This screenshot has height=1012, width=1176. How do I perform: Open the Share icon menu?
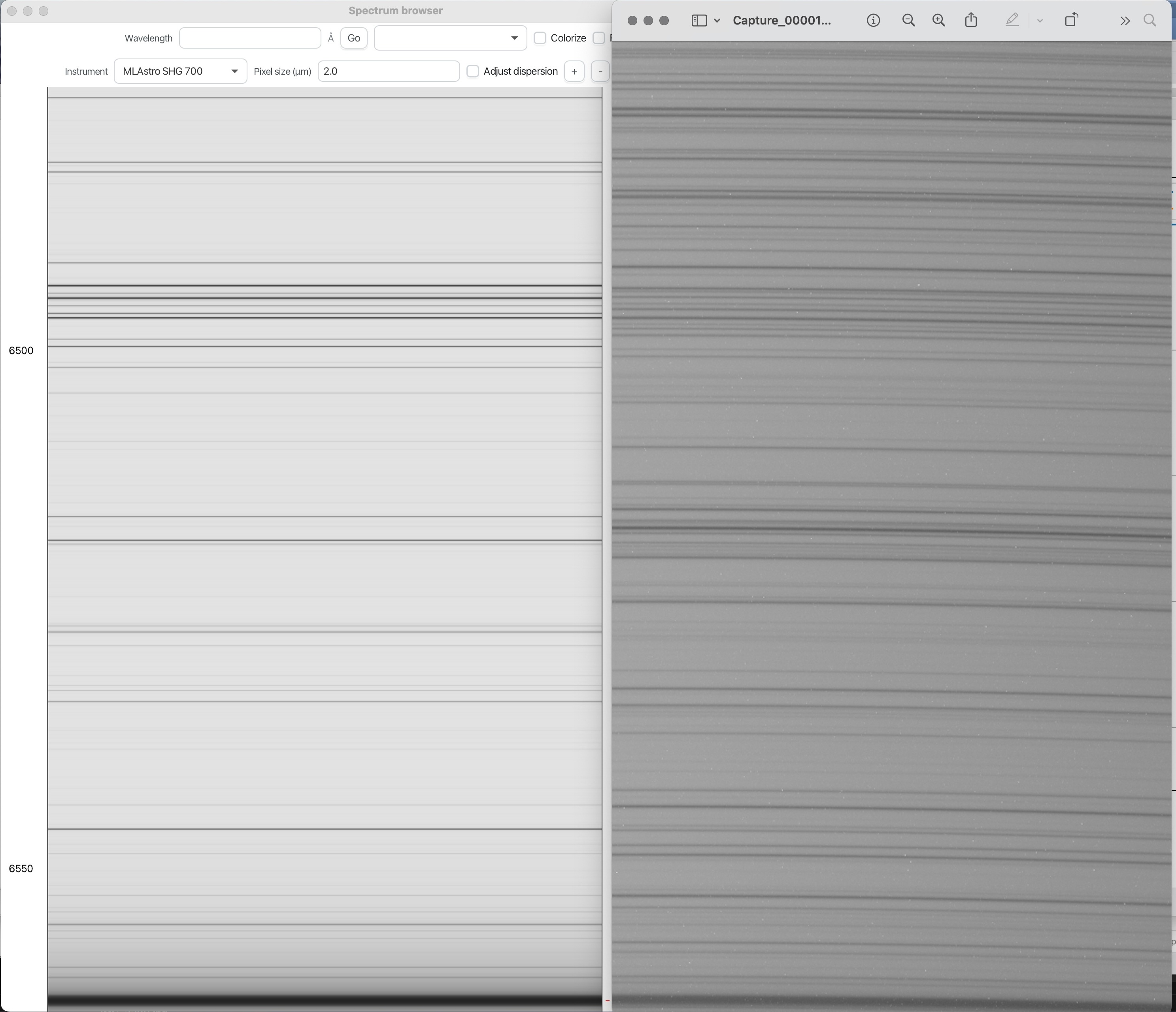point(971,21)
